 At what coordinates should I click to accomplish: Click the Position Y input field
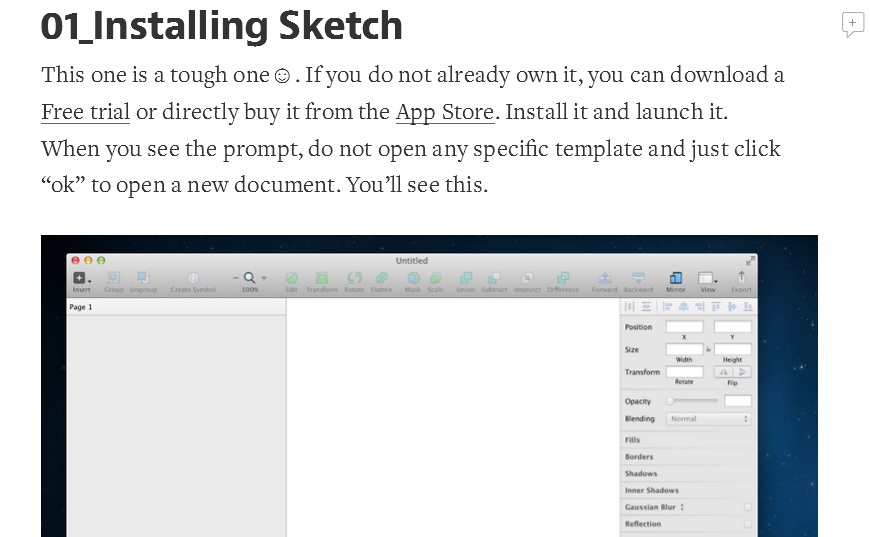pos(732,327)
